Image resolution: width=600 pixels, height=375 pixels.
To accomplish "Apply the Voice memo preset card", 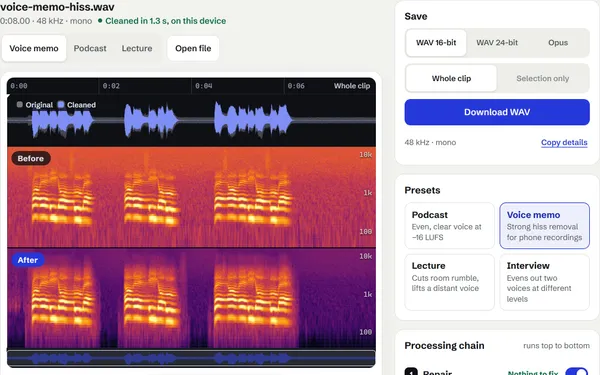I will (544, 226).
